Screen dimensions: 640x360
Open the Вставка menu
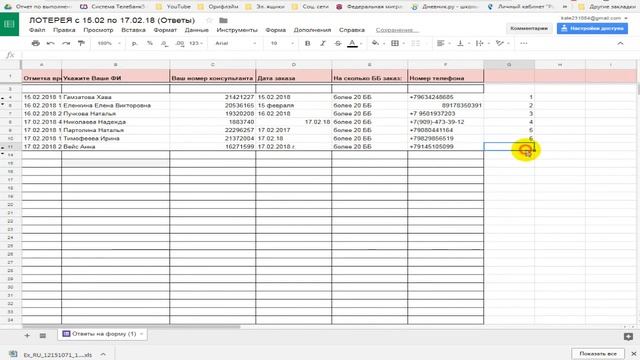click(133, 30)
